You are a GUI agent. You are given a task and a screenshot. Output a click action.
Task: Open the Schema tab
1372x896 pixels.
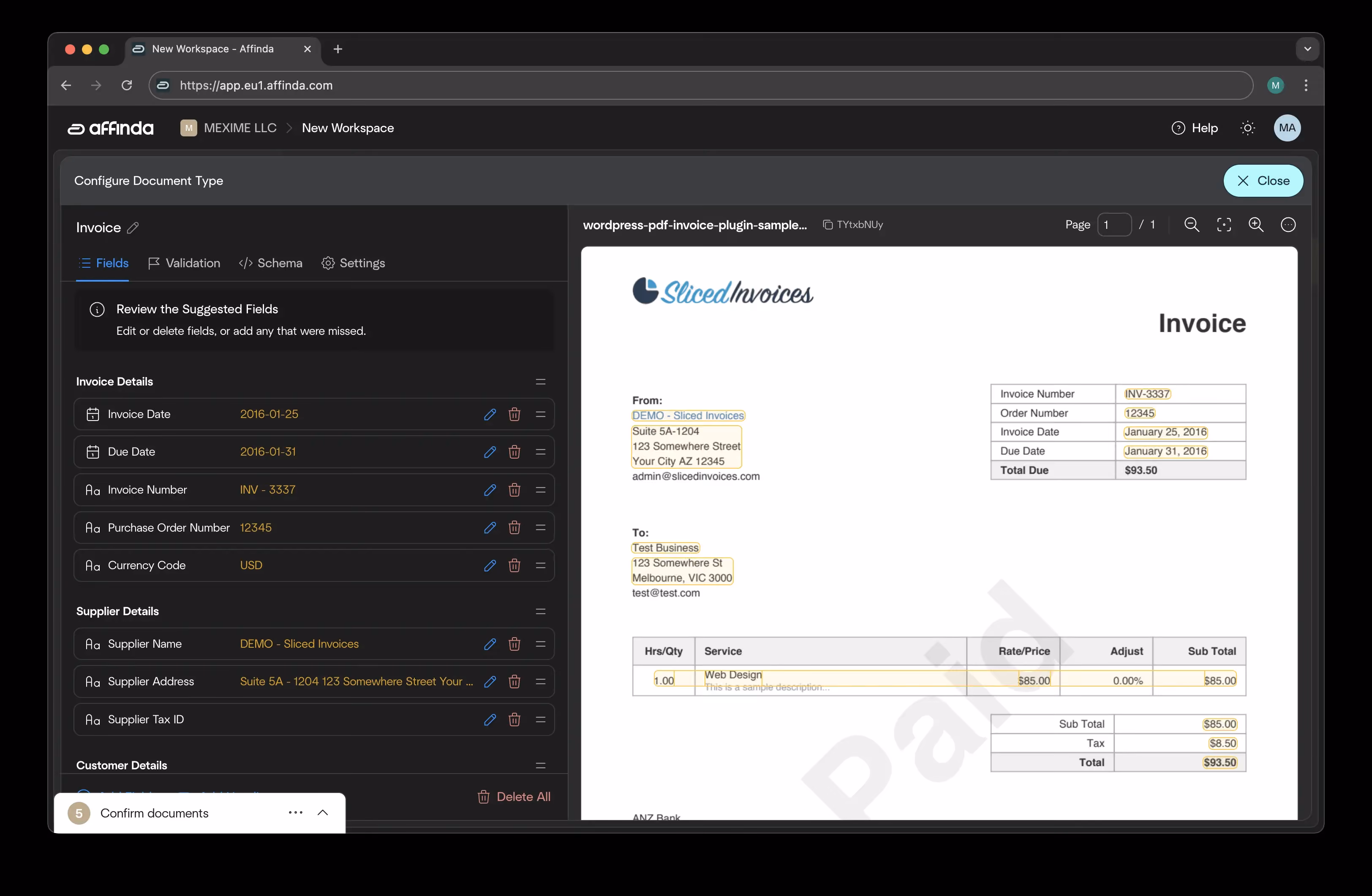pos(270,263)
